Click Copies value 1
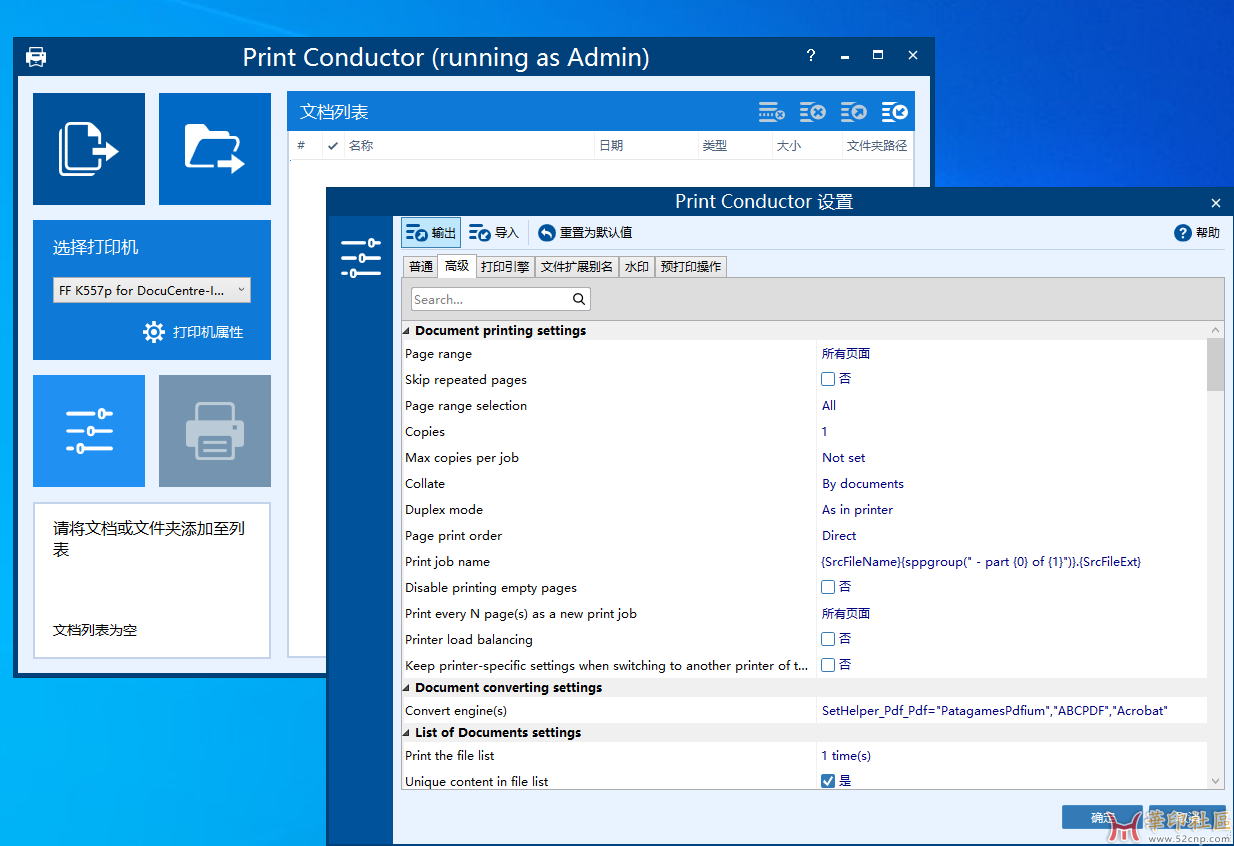The image size is (1234, 846). point(825,431)
